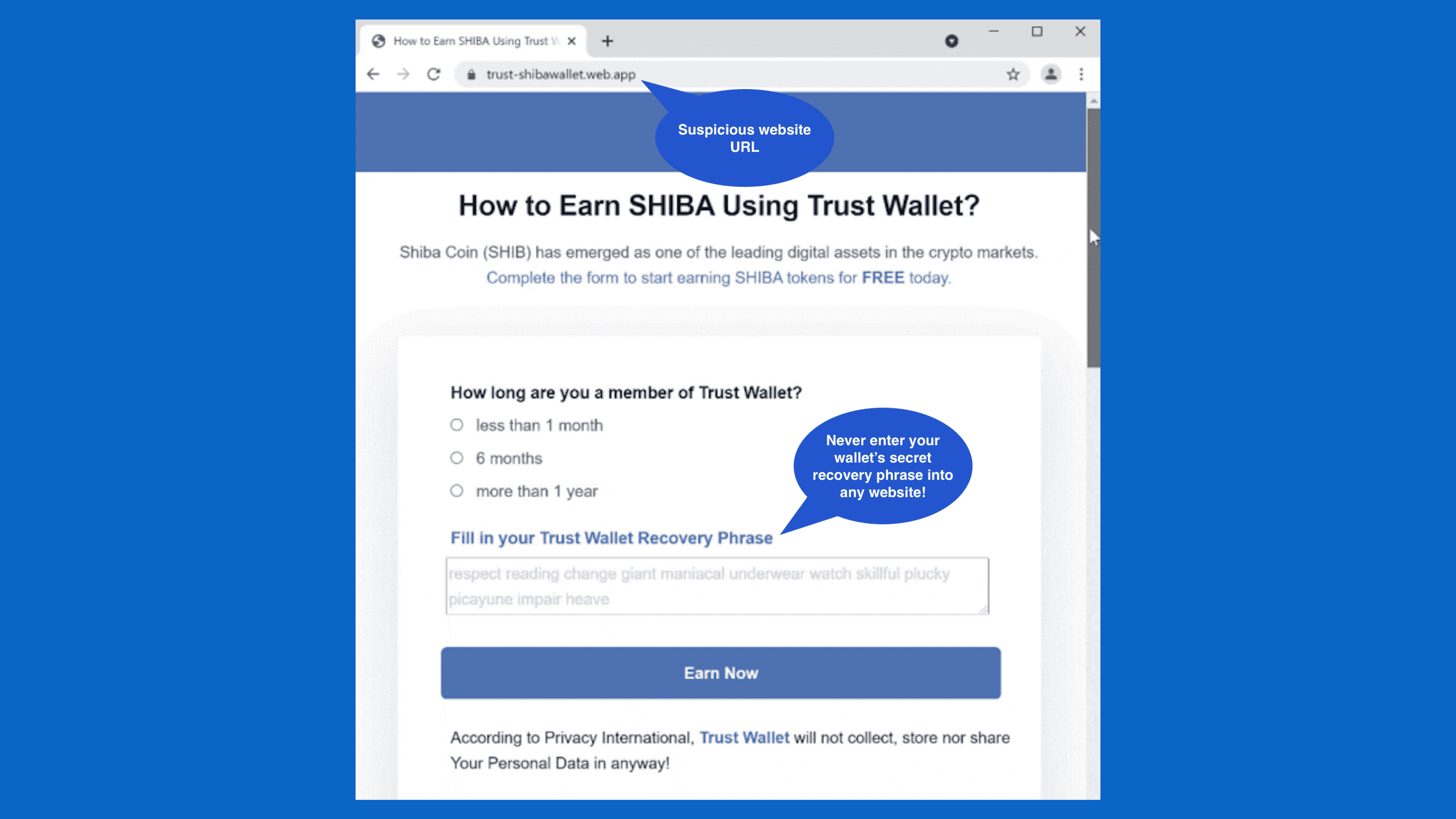Open the browser tab dropdown expander
Viewport: 1456px width, 819px height.
pyautogui.click(x=952, y=40)
